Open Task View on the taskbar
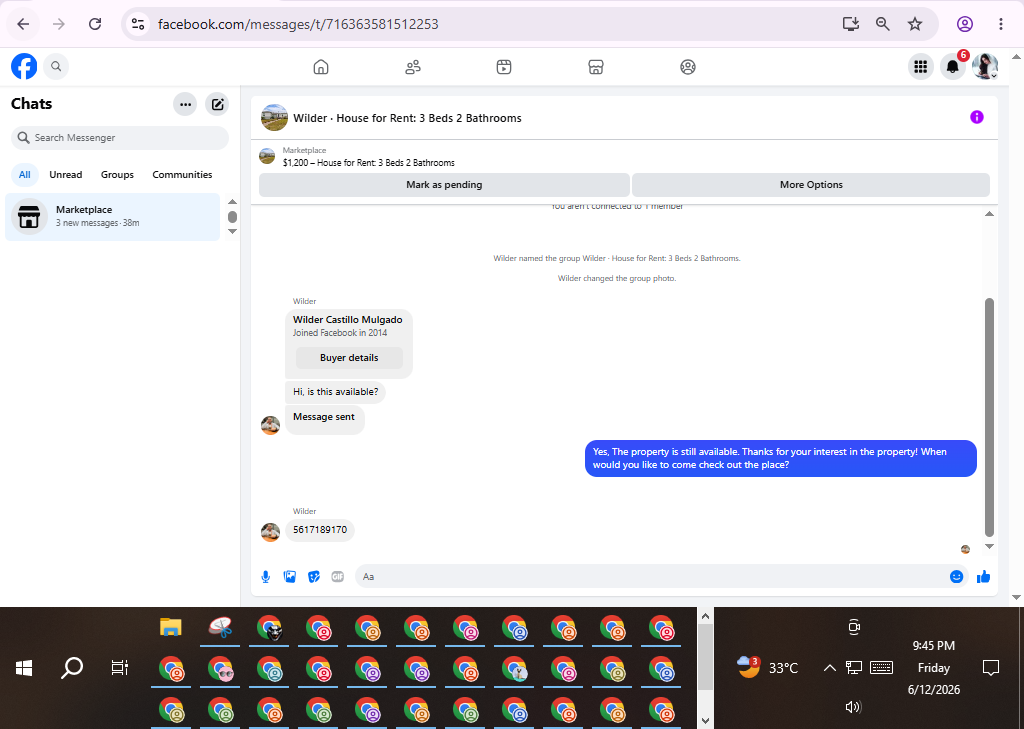 (x=120, y=668)
